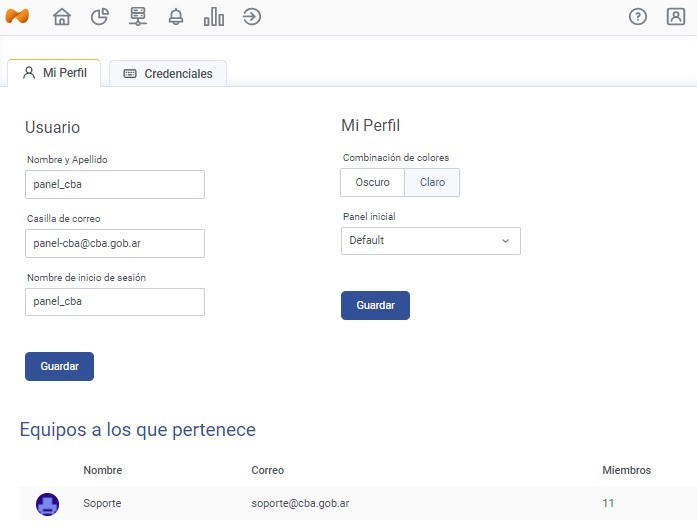Open the help question mark icon

pyautogui.click(x=638, y=17)
